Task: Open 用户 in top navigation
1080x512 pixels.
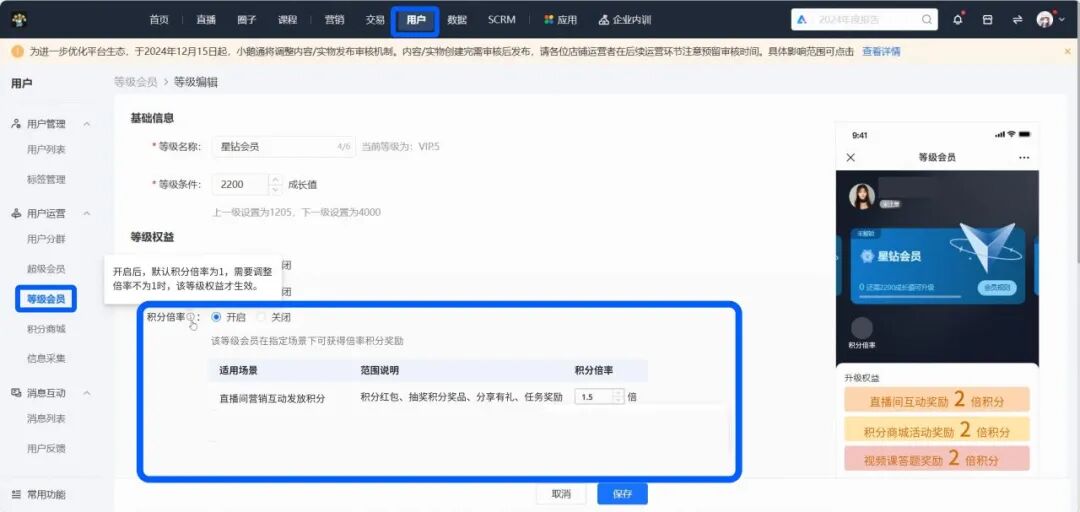Action: pos(416,20)
